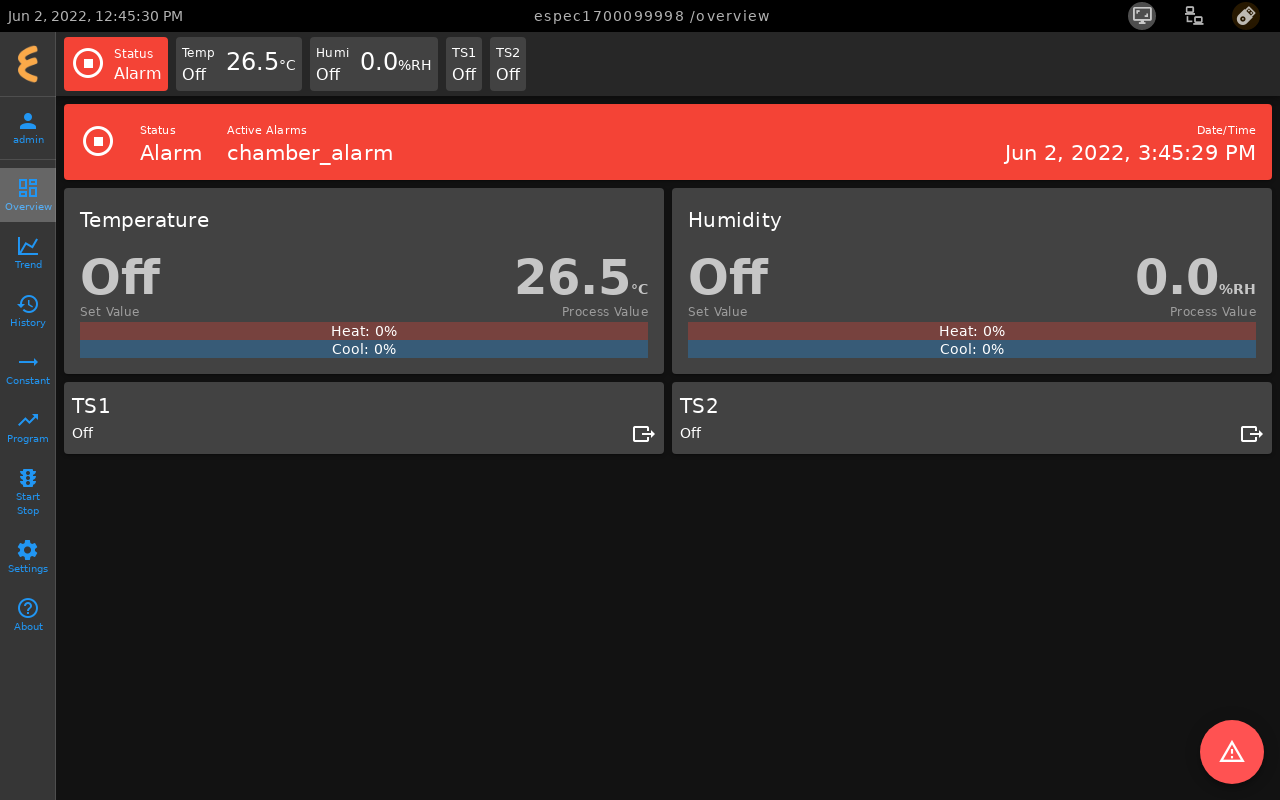Screen dimensions: 1280x800
Task: Click the stop icon in the alarm banner
Action: click(x=98, y=142)
